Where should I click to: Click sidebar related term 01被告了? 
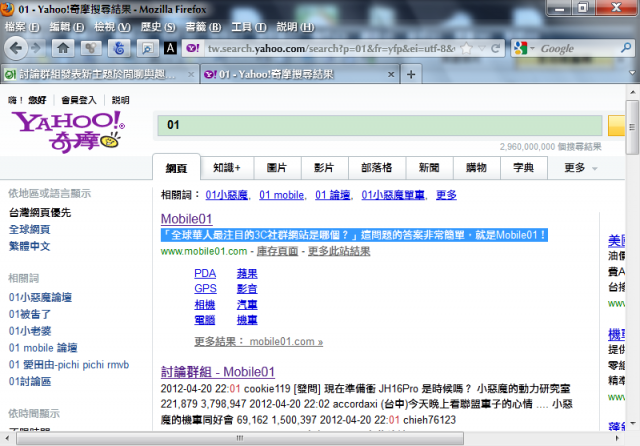point(30,314)
